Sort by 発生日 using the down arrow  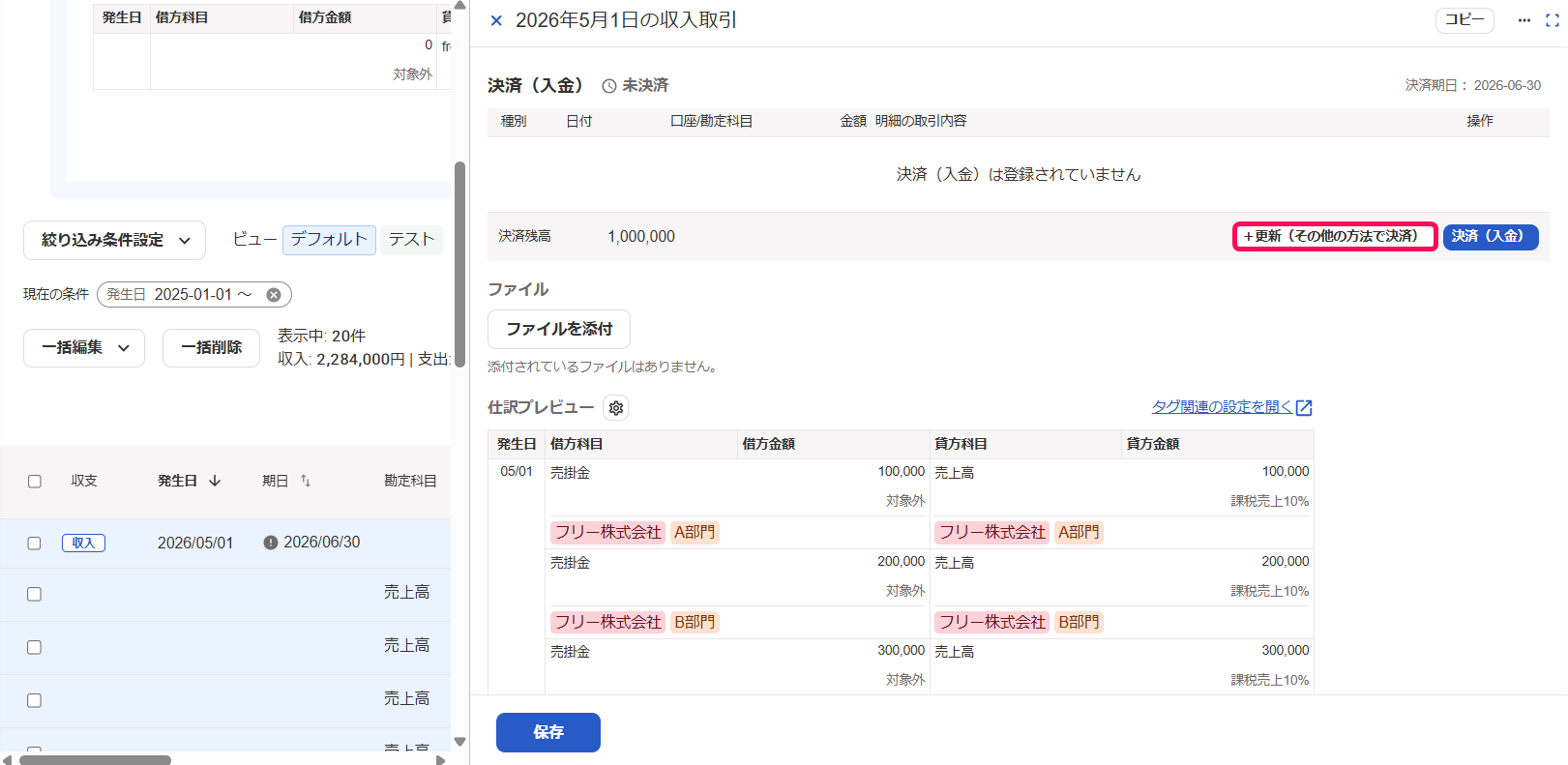215,481
